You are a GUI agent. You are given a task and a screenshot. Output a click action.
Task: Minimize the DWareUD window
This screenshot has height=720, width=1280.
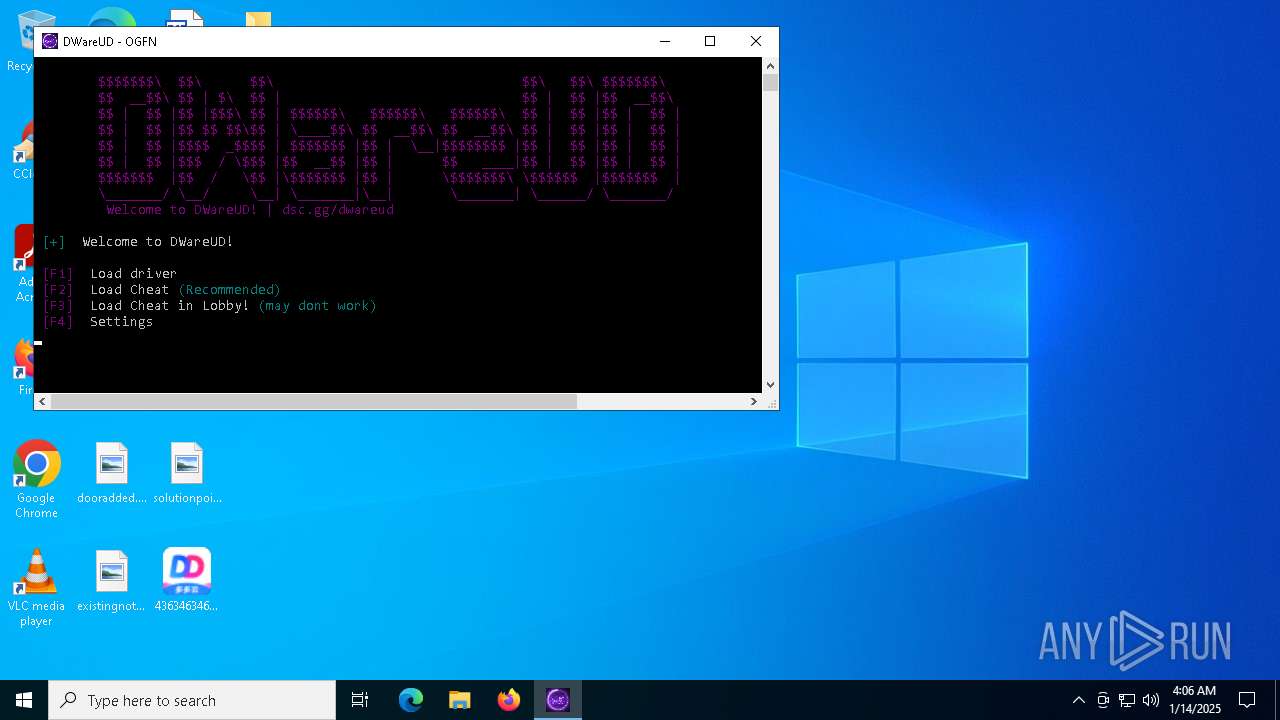pyautogui.click(x=665, y=41)
